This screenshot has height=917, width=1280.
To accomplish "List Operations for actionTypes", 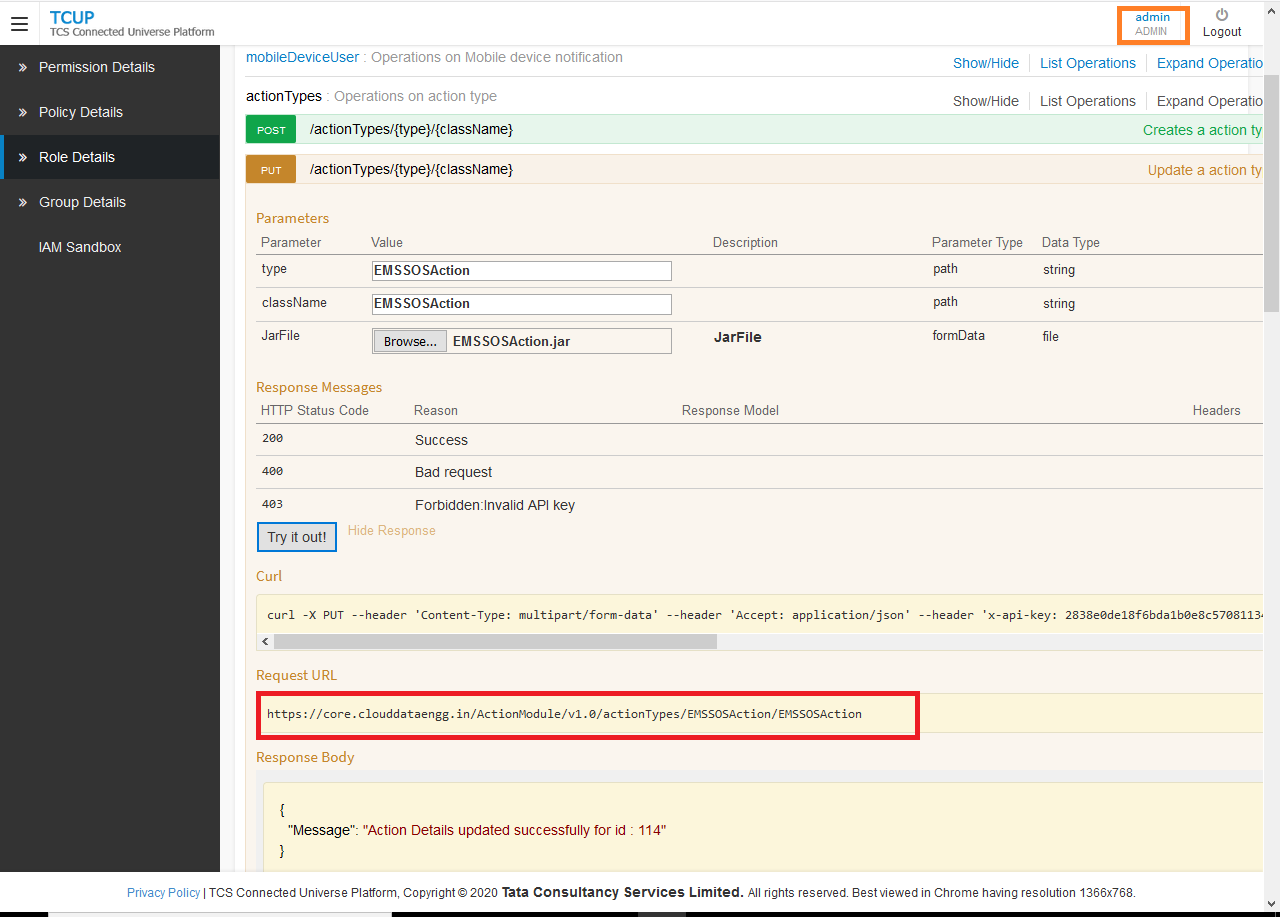I will click(x=1088, y=101).
